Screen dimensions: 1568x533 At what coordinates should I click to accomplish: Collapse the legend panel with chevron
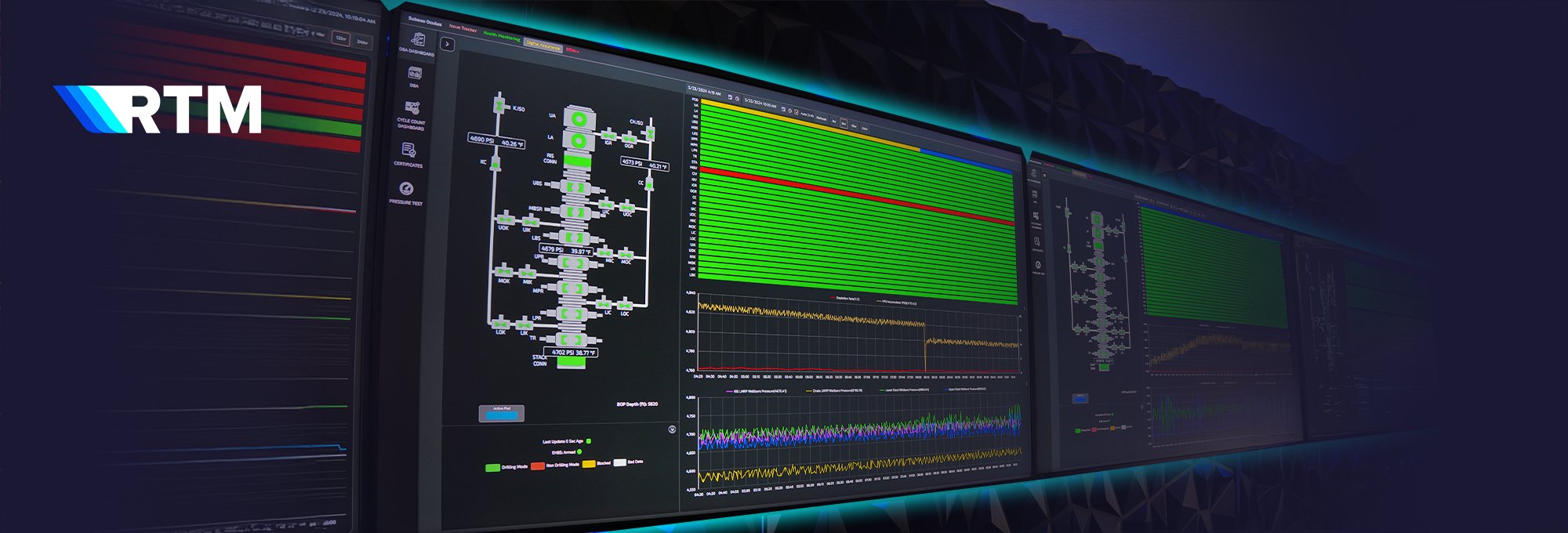point(672,430)
